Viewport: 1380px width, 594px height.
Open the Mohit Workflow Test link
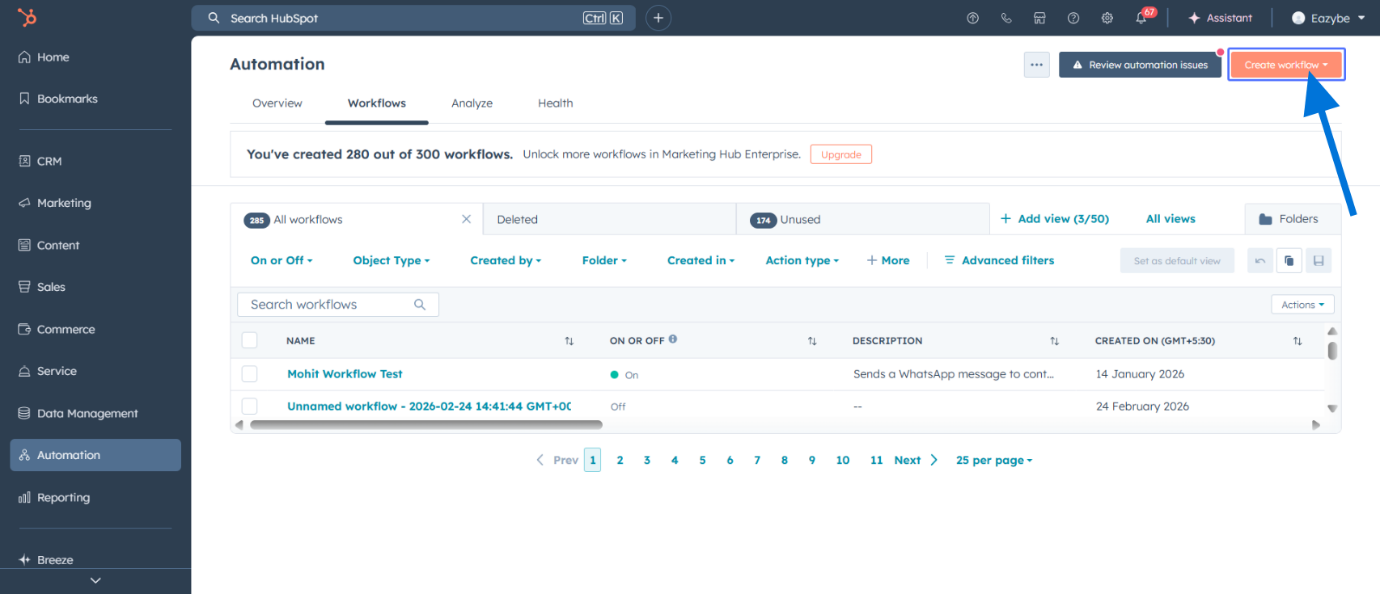344,373
